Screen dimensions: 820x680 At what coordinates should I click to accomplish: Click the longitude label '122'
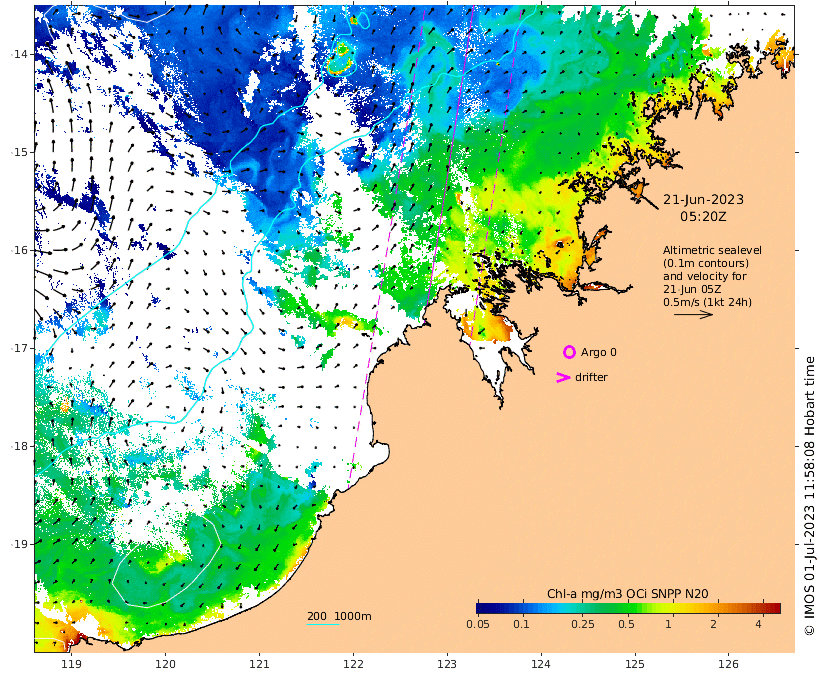pyautogui.click(x=353, y=664)
